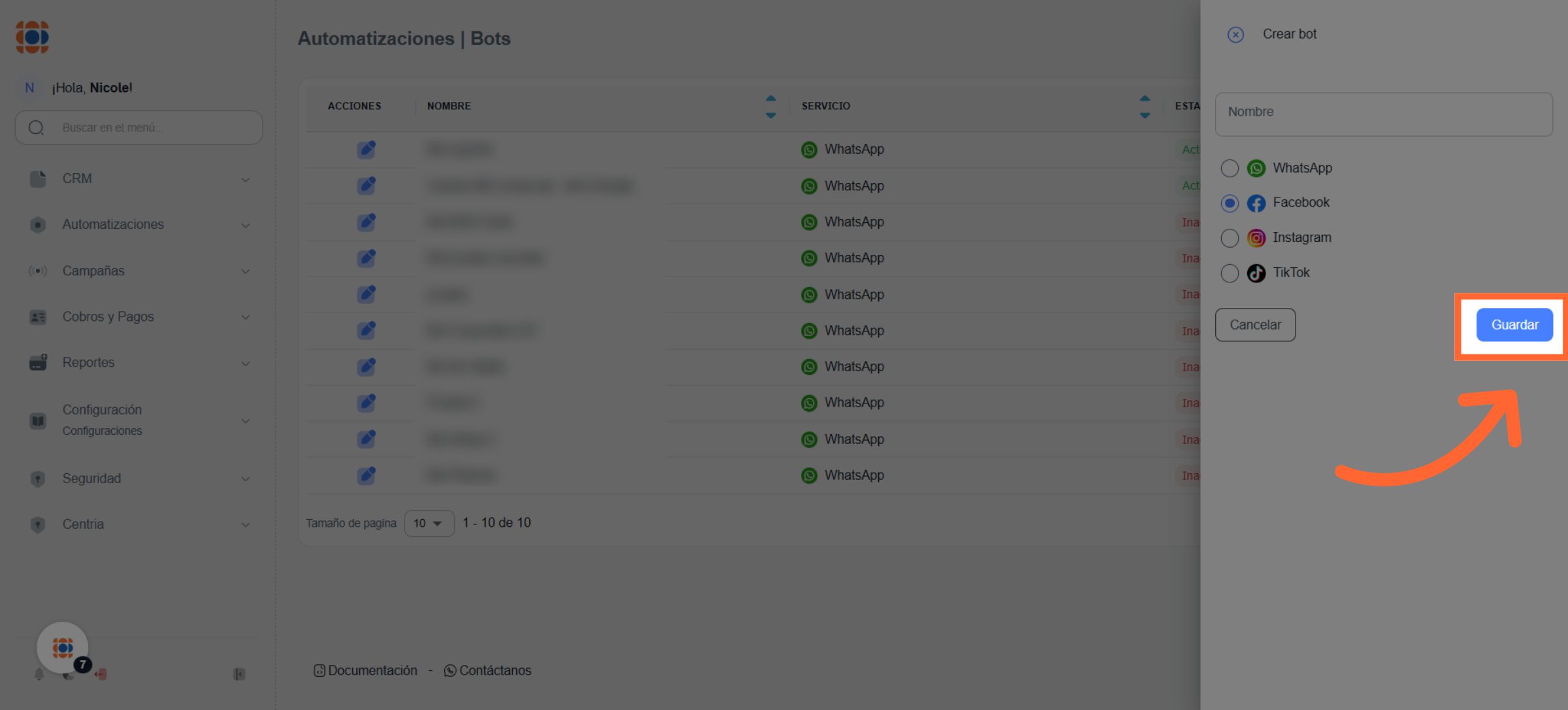
Task: Sort table by the Nombre column arrows
Action: (x=770, y=106)
